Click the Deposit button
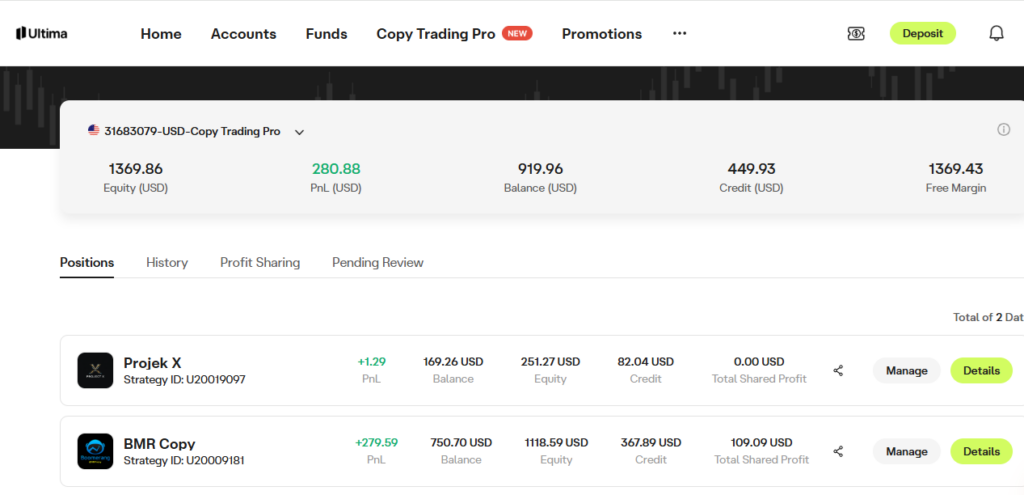The width and height of the screenshot is (1024, 495). [923, 33]
